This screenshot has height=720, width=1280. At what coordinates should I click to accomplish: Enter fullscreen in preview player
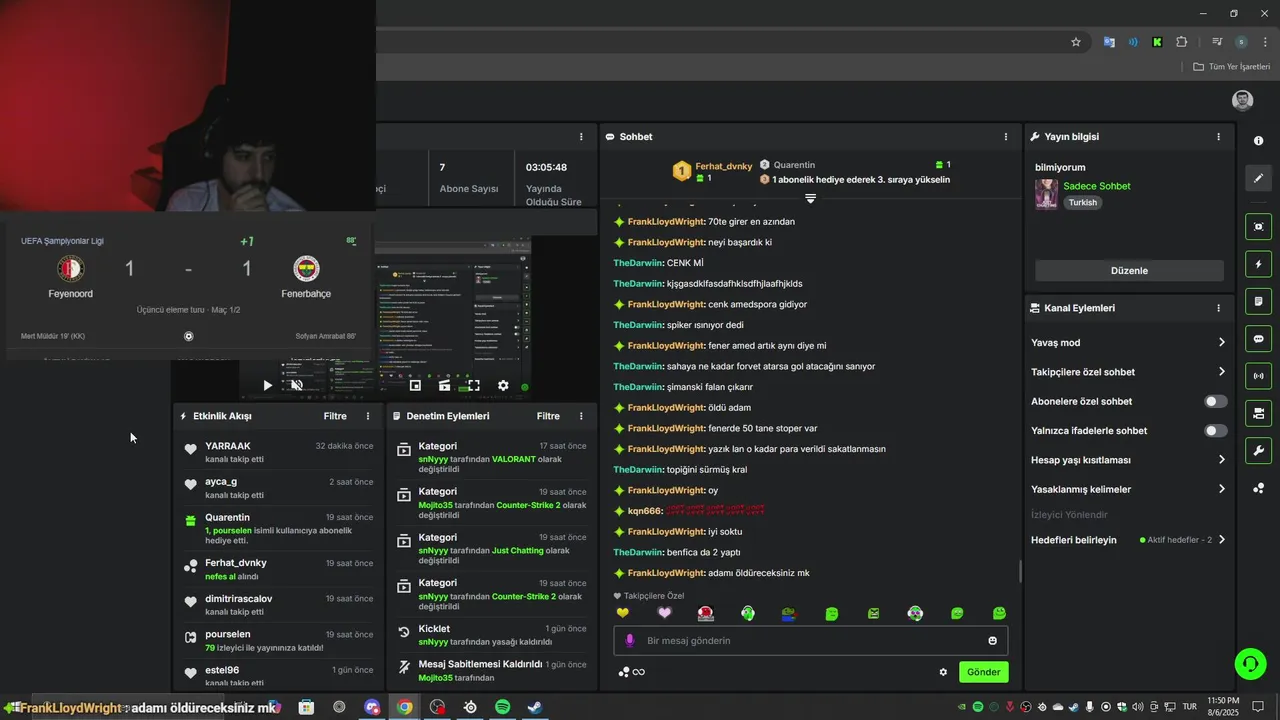click(x=474, y=385)
